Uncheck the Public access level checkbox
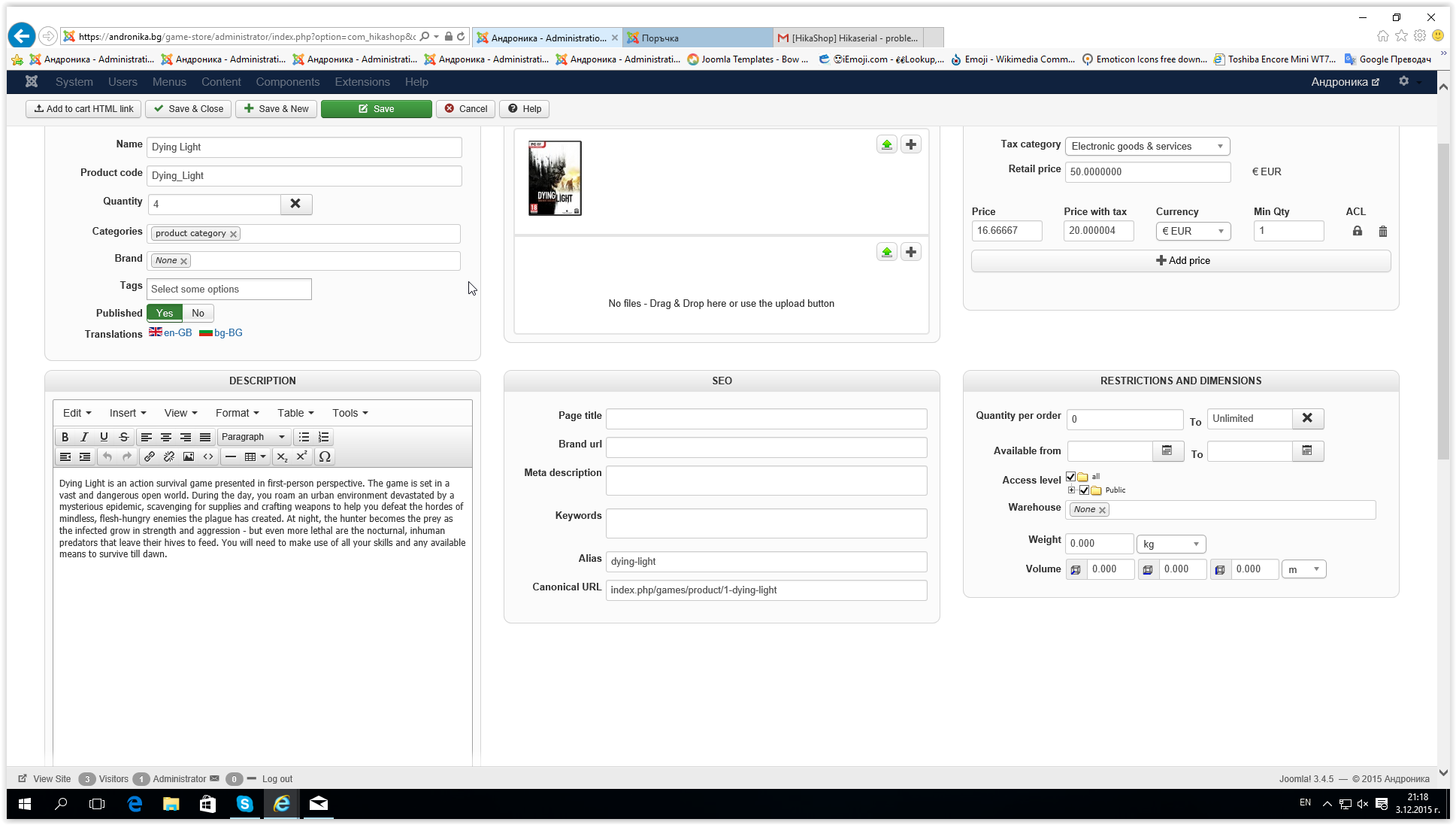 coord(1084,490)
